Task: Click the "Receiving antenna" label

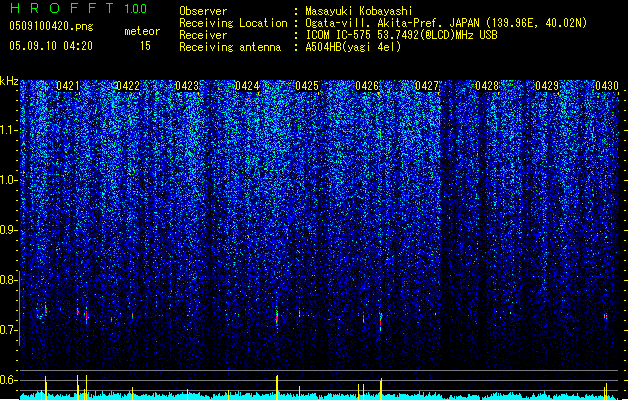Action: tap(230, 47)
